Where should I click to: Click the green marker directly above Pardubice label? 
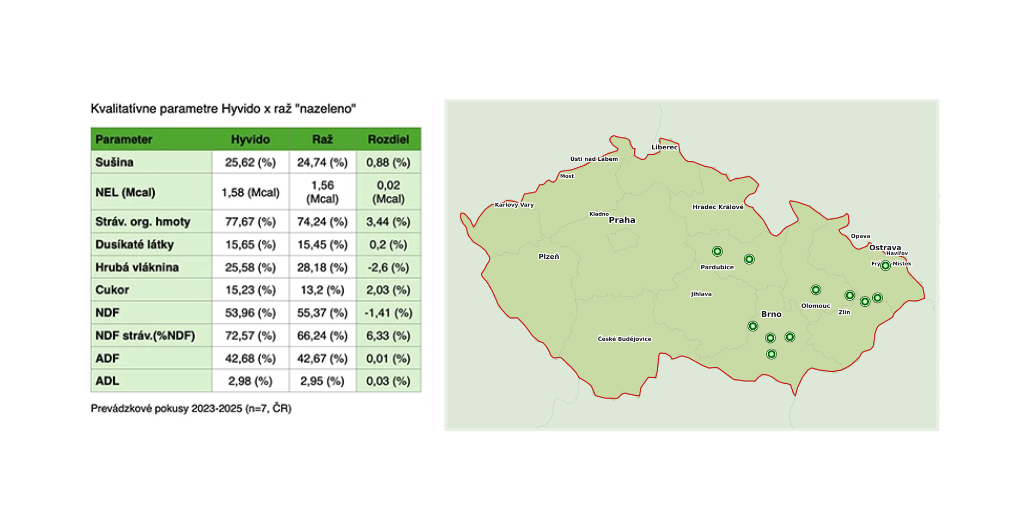717,252
